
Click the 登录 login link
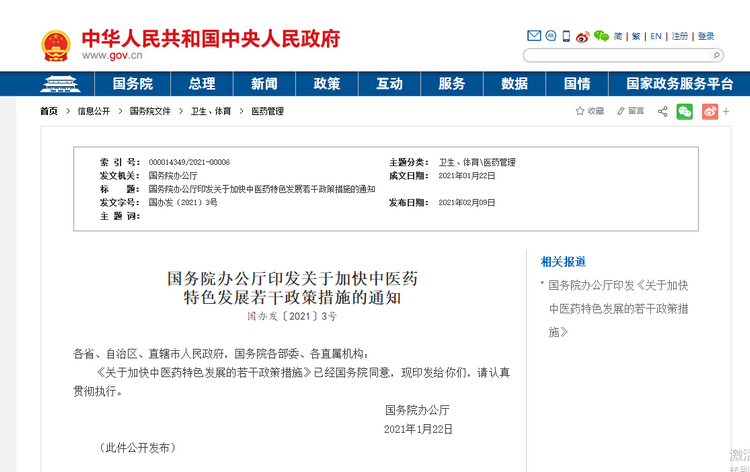pos(706,36)
